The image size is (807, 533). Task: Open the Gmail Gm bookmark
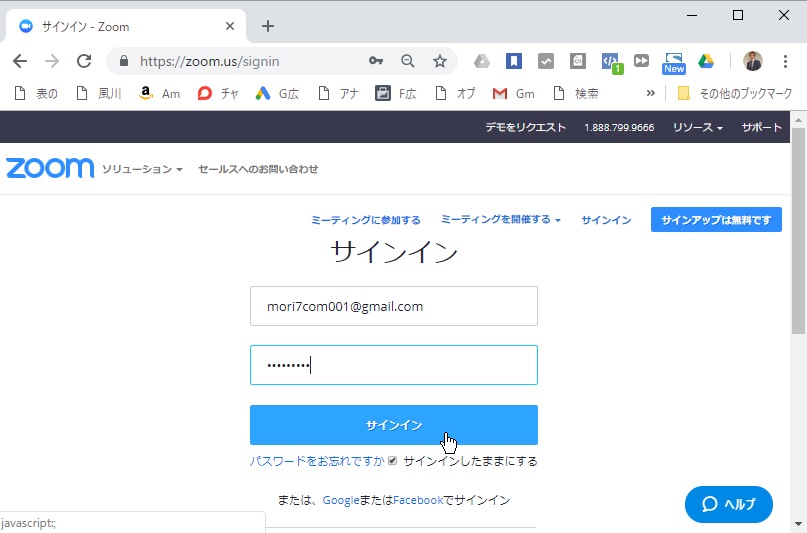(514, 94)
